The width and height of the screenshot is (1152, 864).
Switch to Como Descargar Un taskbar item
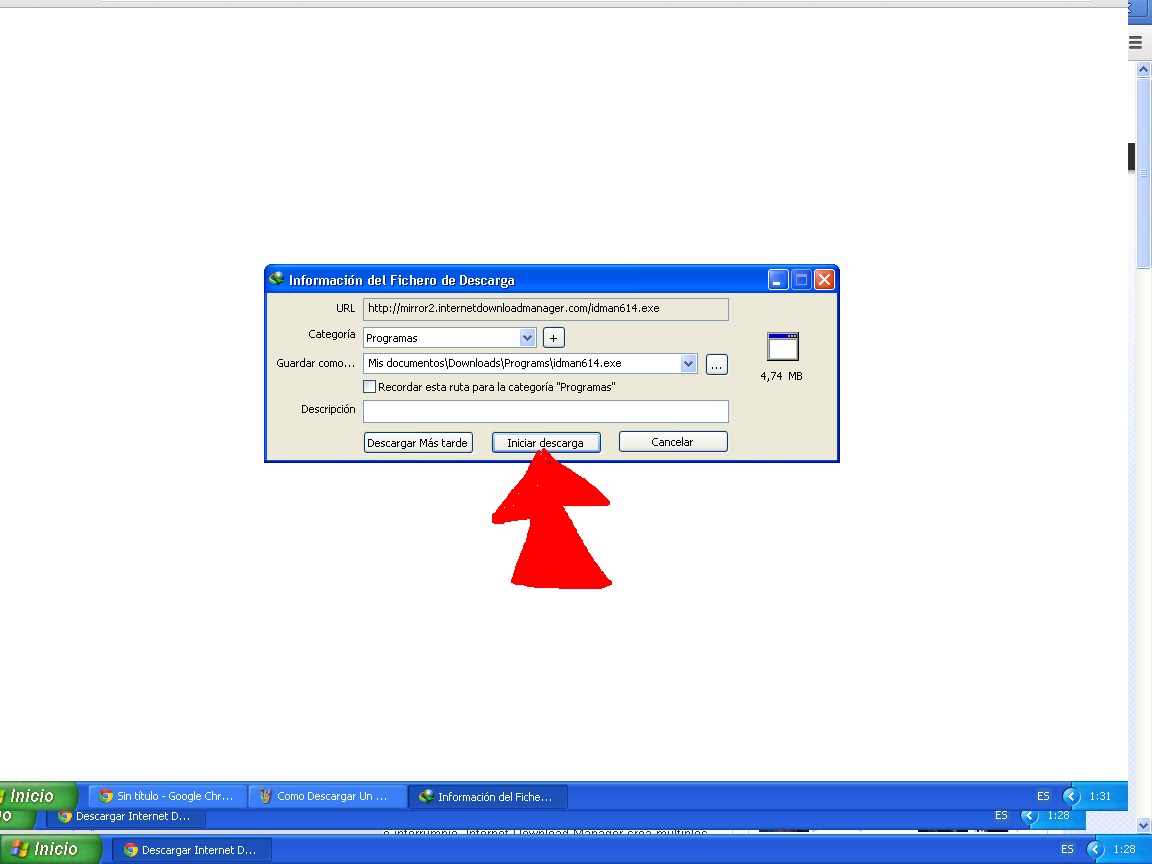pos(327,796)
